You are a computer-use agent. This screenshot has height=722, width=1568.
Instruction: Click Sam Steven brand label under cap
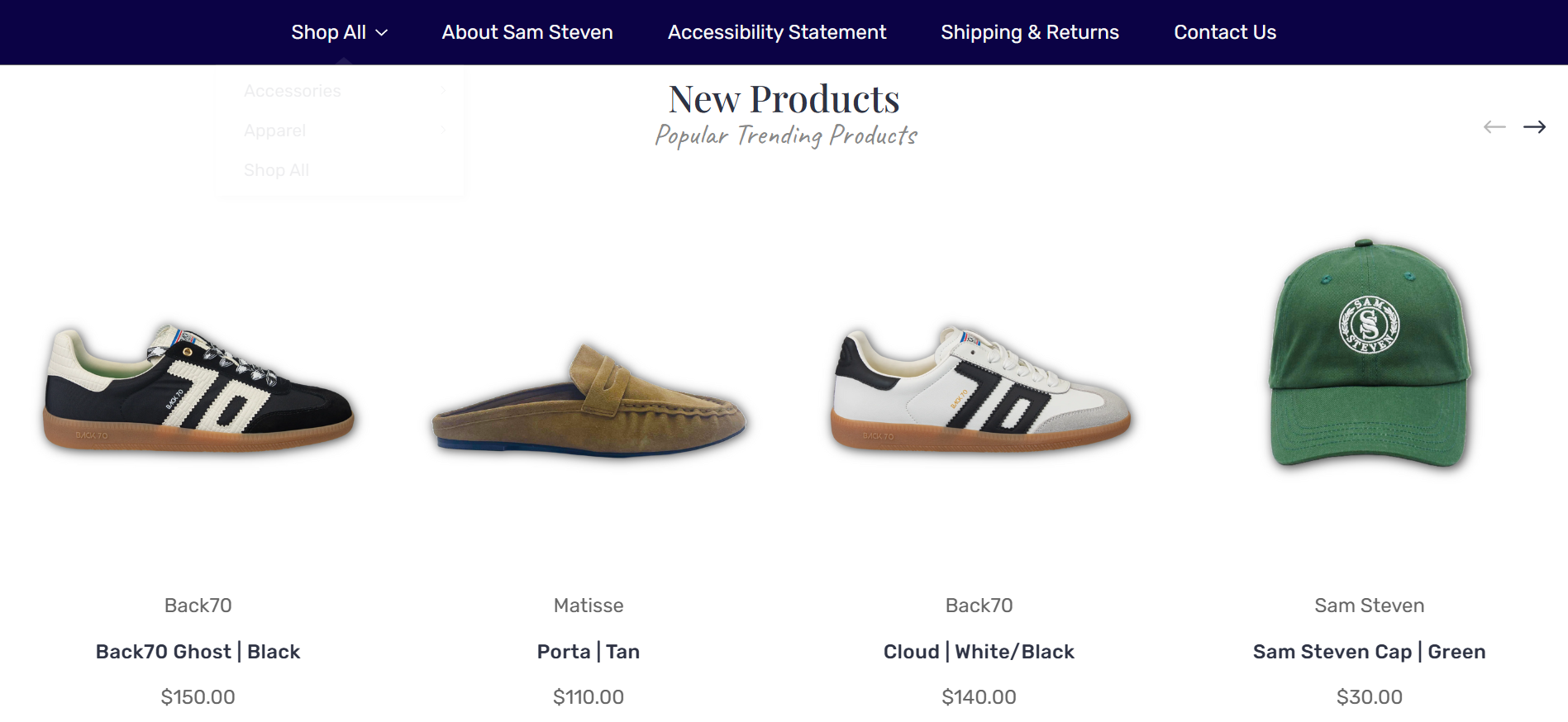click(1369, 606)
